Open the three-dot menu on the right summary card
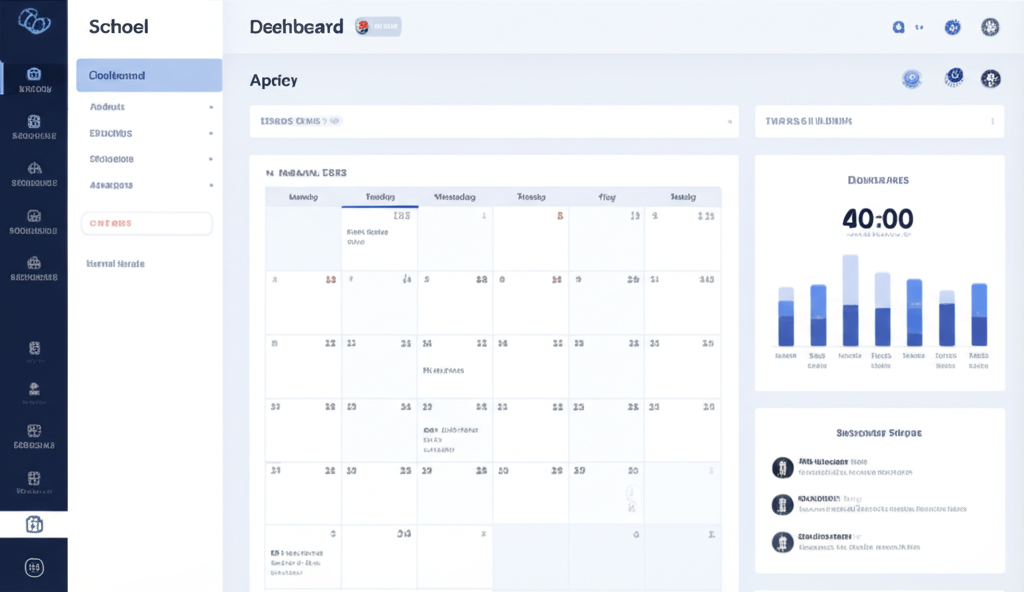The width and height of the screenshot is (1024, 592). coord(992,121)
